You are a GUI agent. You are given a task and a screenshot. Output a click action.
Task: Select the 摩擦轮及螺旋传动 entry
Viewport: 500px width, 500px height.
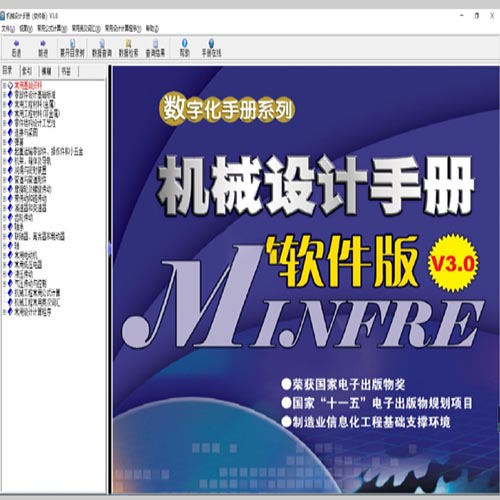point(33,189)
